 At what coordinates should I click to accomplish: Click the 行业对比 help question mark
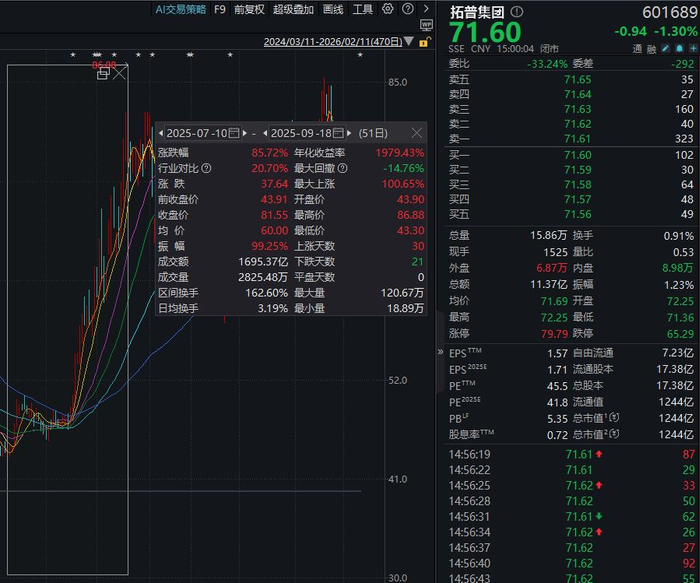(206, 168)
